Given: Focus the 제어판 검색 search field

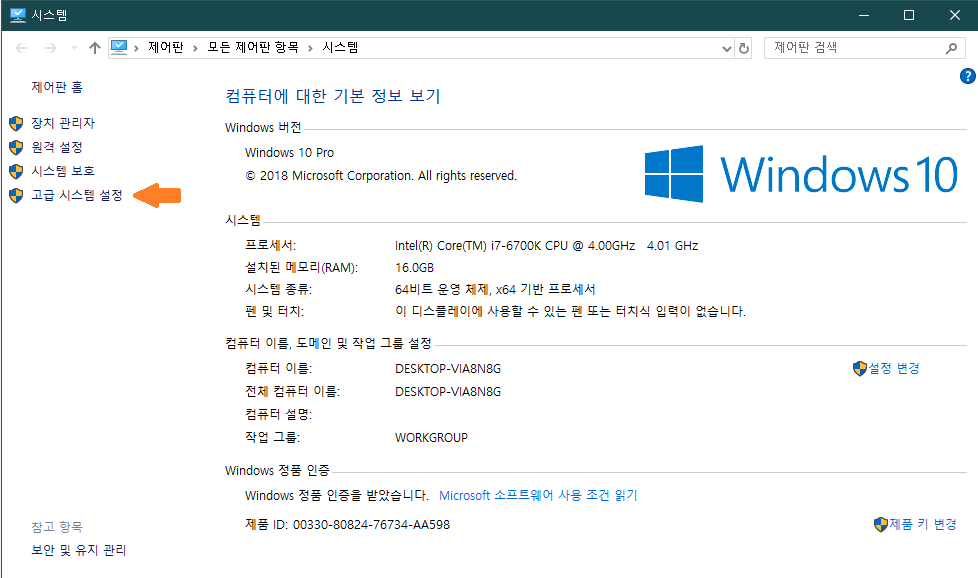Looking at the screenshot, I should [x=864, y=47].
